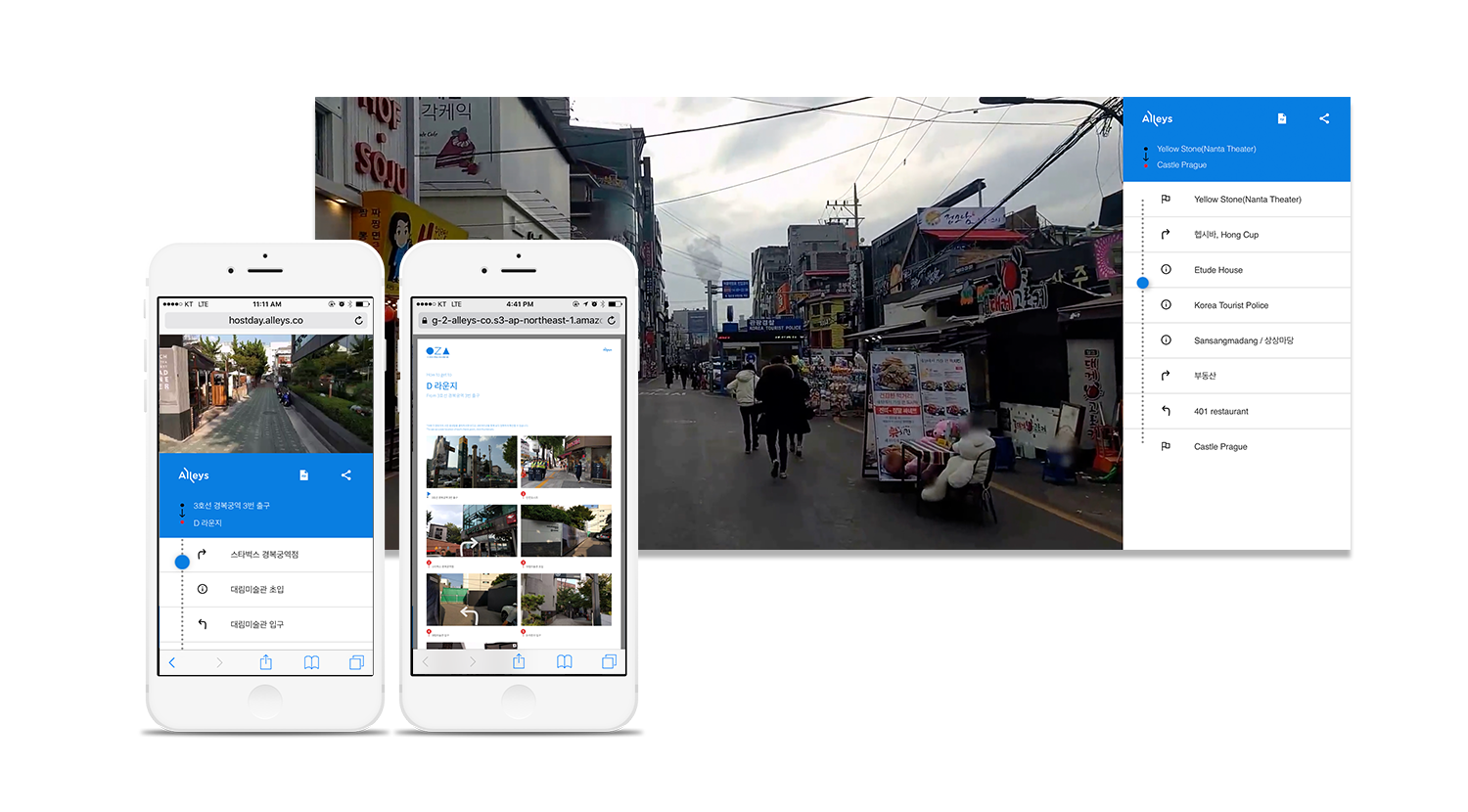Click the street video in the left phone
The height and width of the screenshot is (812, 1468).
tap(265, 393)
